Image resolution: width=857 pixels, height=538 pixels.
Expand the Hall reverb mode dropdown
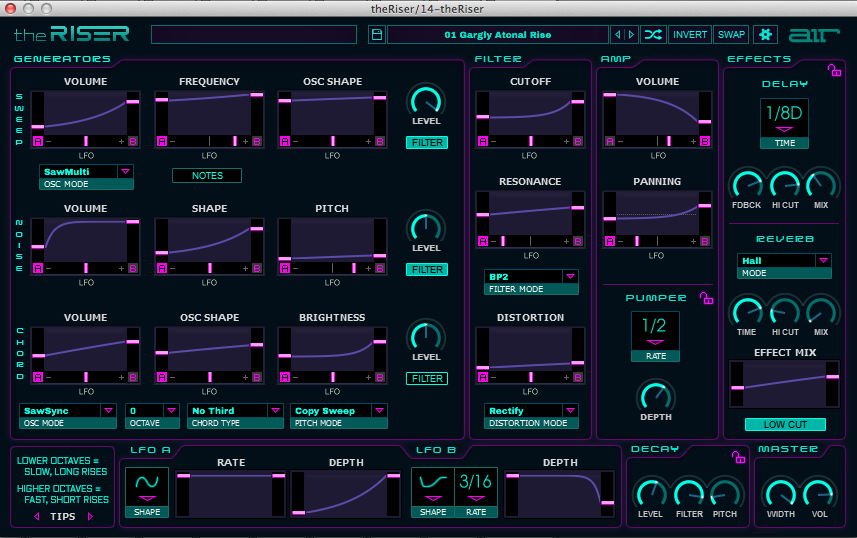[824, 260]
